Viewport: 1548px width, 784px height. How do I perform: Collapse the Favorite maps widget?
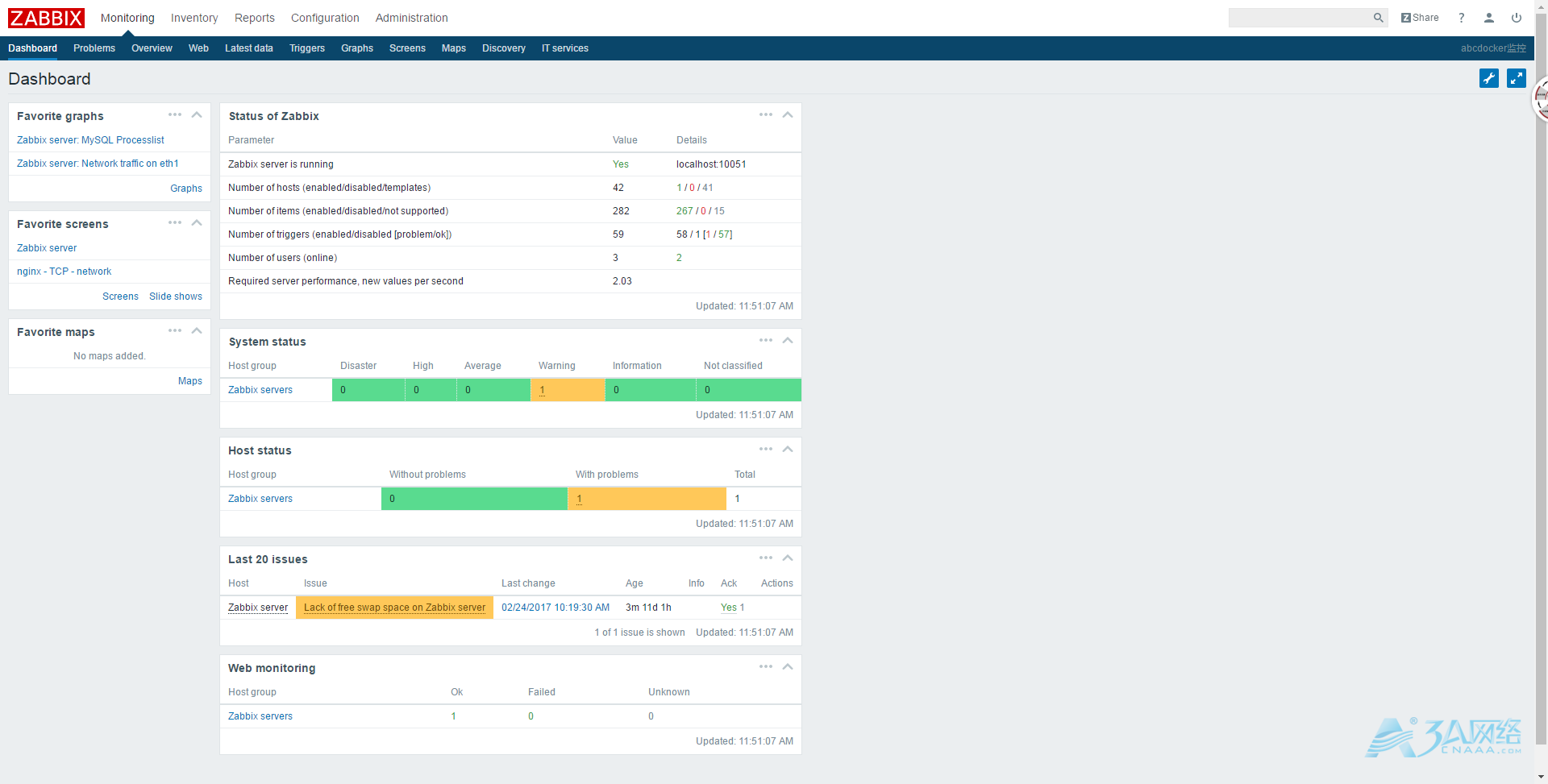(197, 330)
